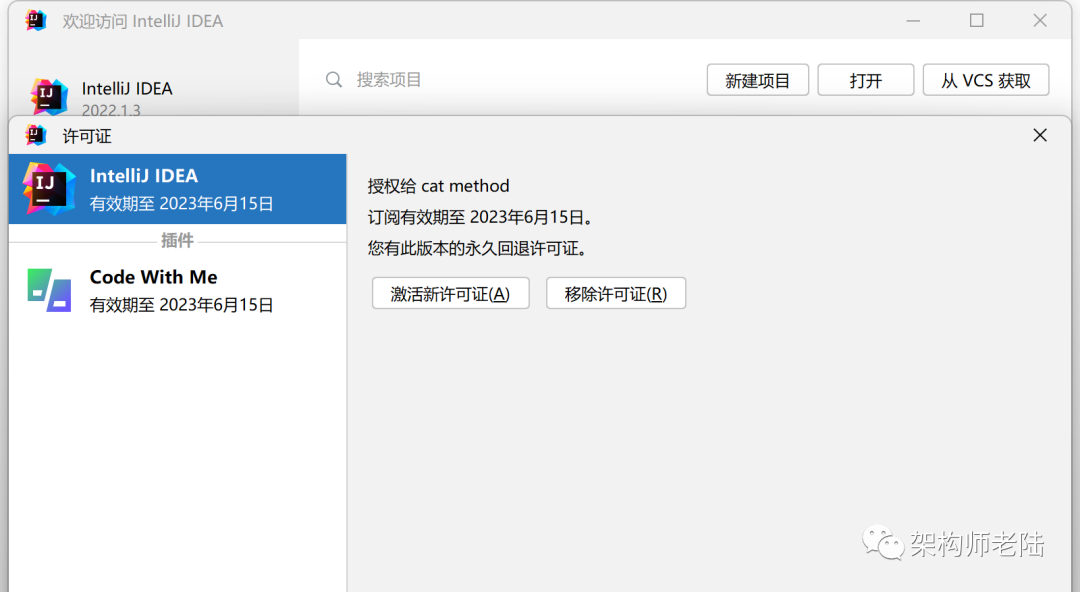
Task: Select the IntelliJ IDEA license entry
Action: (x=178, y=189)
